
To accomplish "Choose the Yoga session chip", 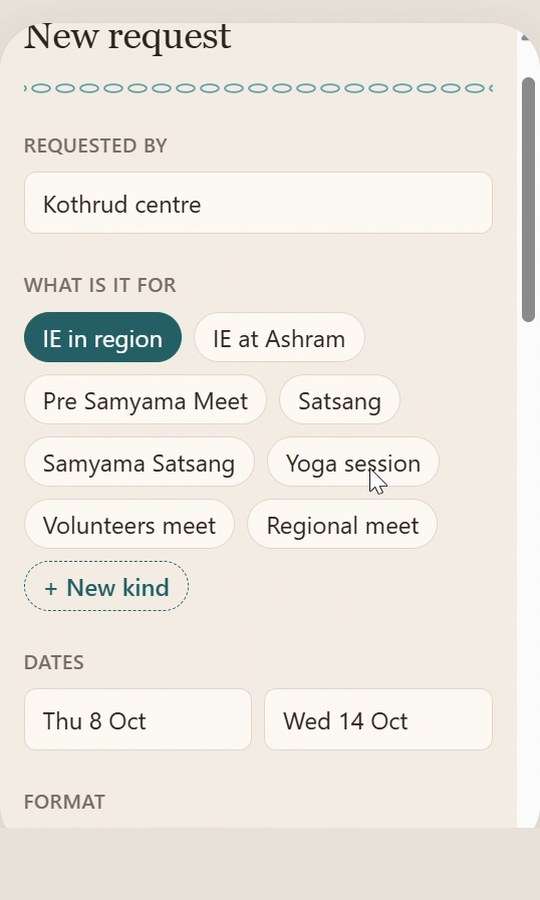I will 353,462.
